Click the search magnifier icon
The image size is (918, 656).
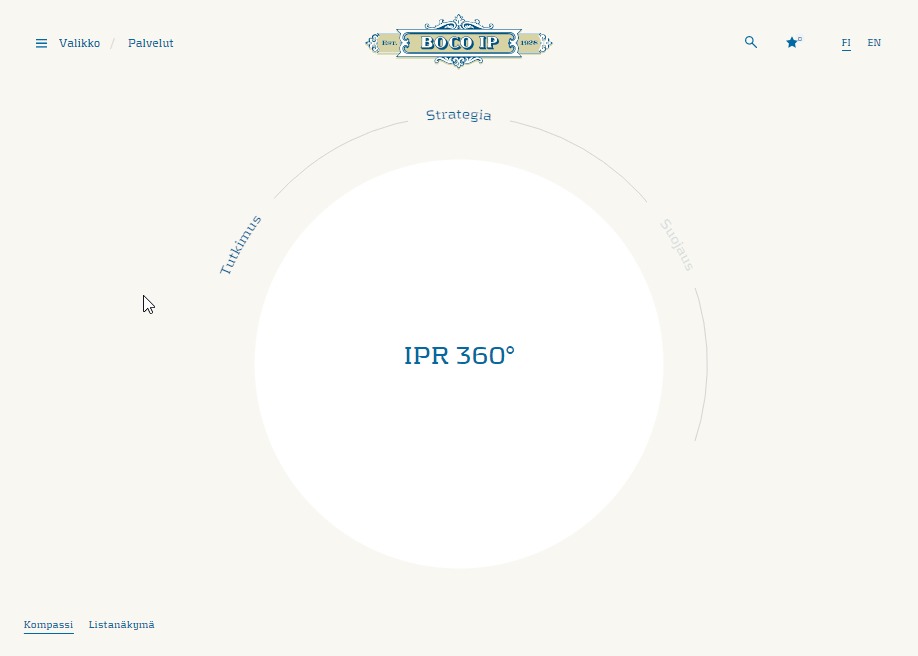pyautogui.click(x=751, y=42)
